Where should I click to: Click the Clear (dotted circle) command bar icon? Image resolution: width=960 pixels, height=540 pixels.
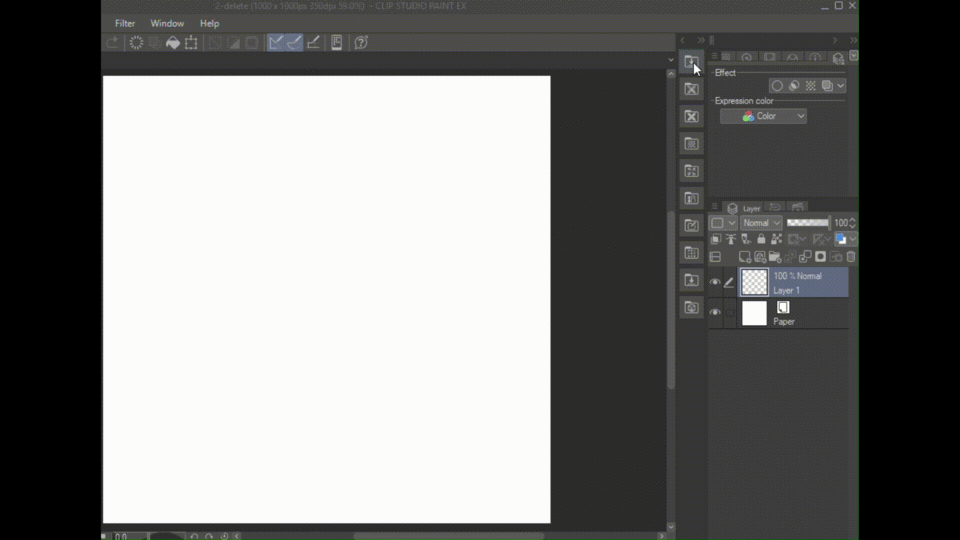pyautogui.click(x=136, y=43)
